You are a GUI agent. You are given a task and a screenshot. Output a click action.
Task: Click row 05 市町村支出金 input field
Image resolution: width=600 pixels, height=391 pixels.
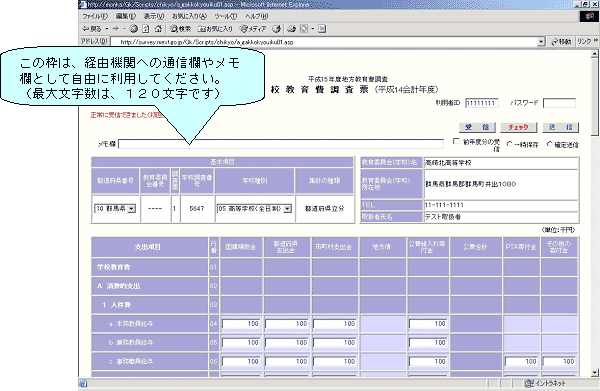point(334,342)
